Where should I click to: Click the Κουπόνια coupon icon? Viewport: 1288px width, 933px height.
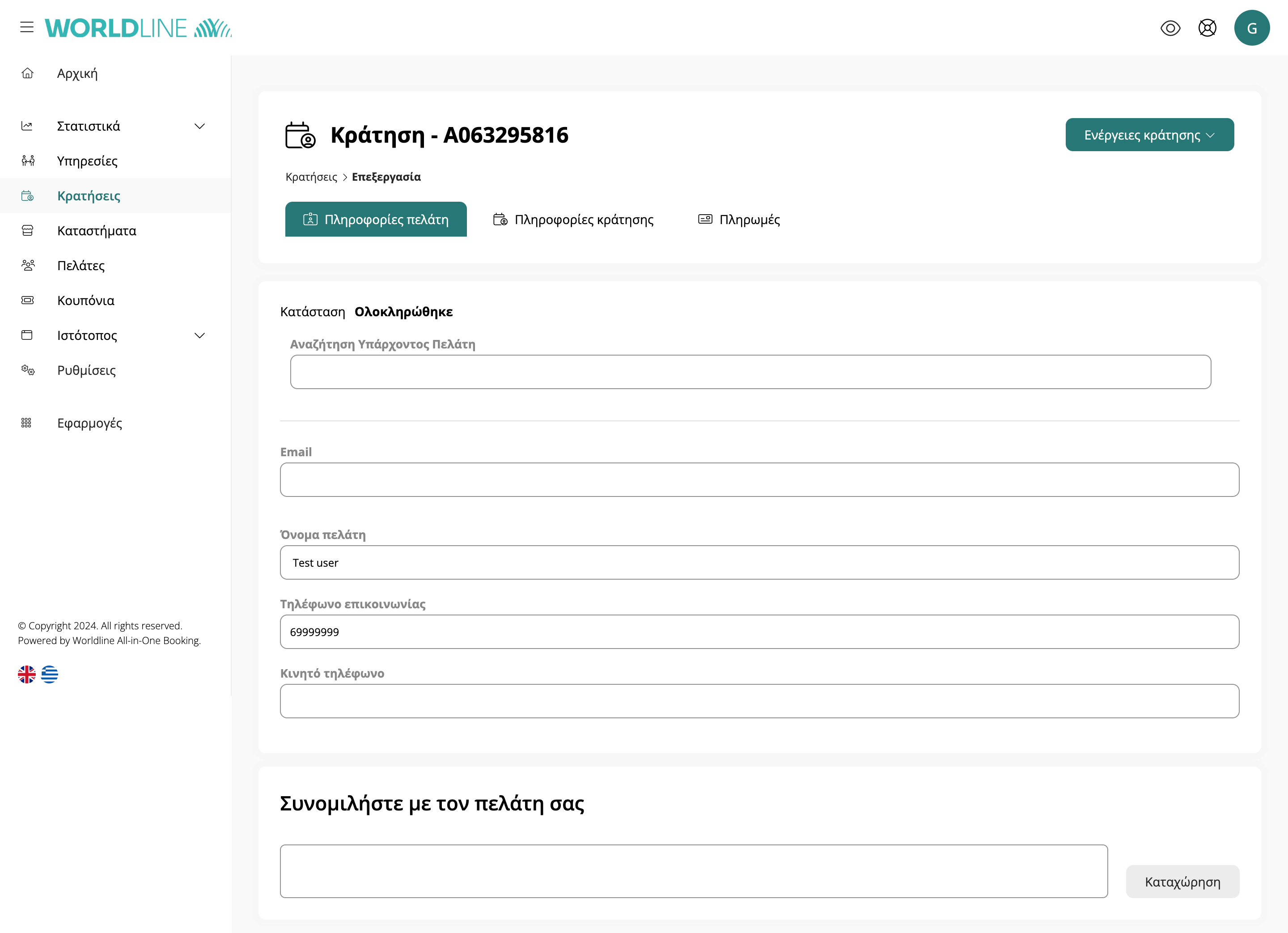click(x=27, y=301)
